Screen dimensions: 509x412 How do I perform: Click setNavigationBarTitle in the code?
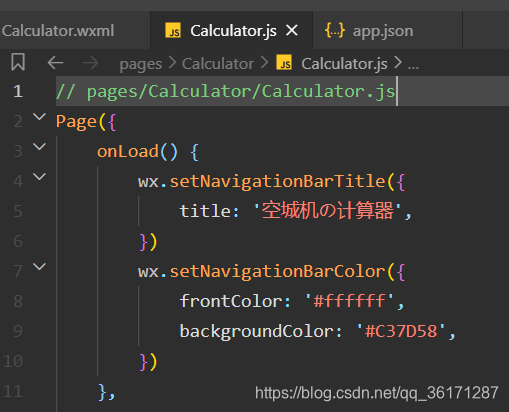[277, 182]
